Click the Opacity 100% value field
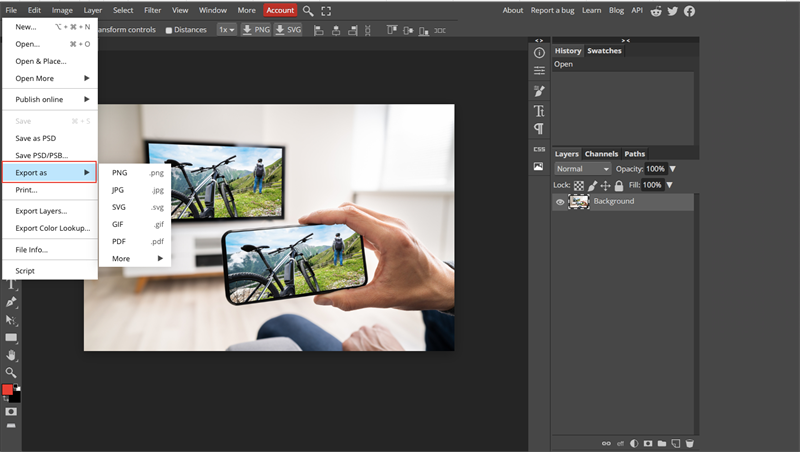 [656, 169]
